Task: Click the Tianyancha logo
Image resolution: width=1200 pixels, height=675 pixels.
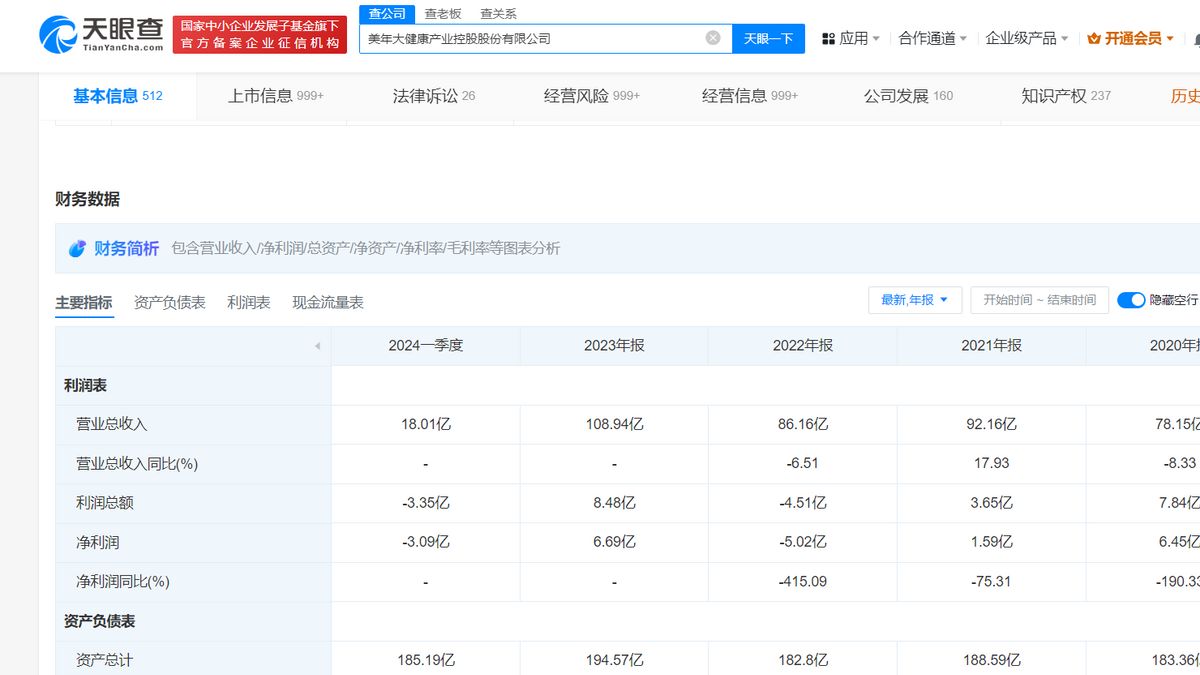Action: coord(102,34)
